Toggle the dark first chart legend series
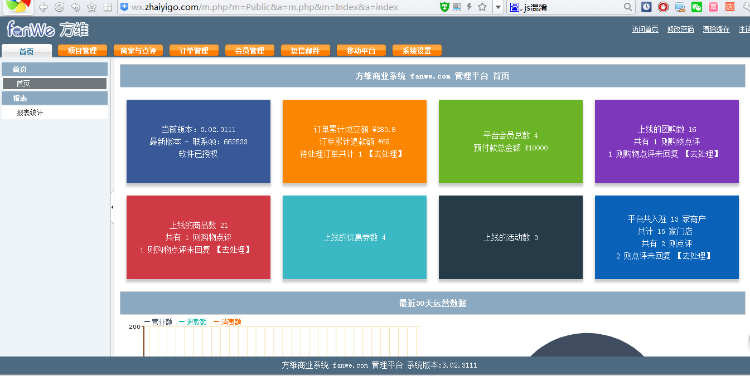Viewport: 750px width, 376px height. coord(158,322)
